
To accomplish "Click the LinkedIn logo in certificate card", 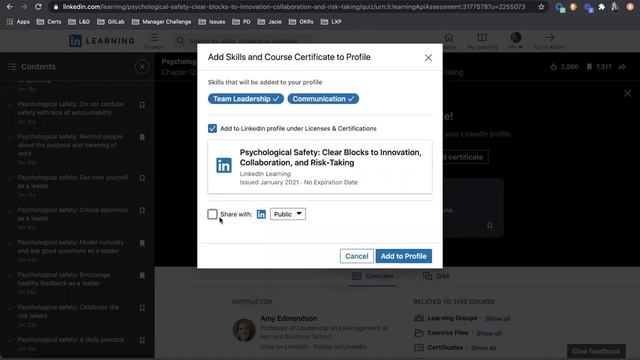I will point(224,165).
